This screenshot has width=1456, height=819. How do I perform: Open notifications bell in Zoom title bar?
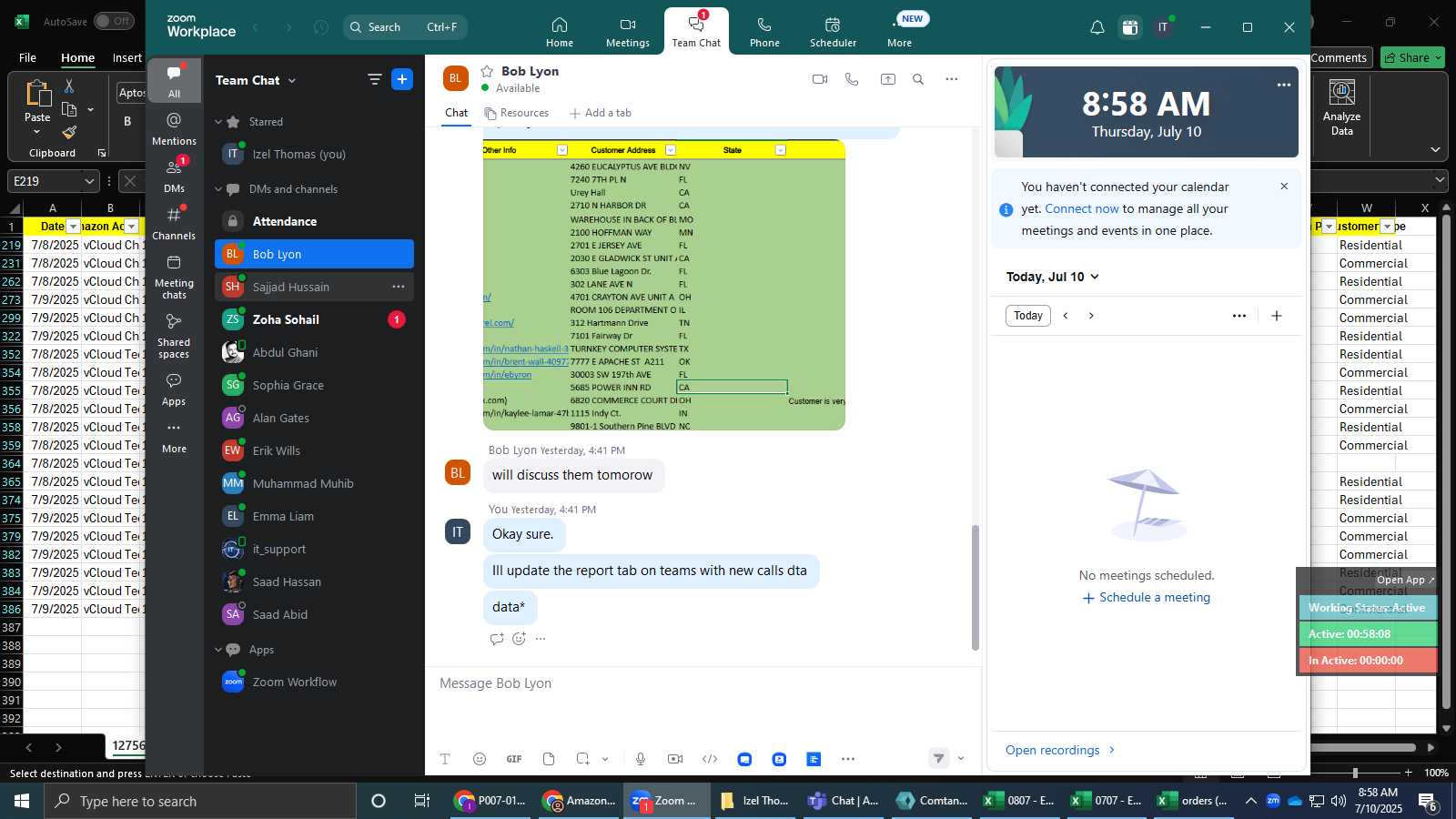point(1097,27)
